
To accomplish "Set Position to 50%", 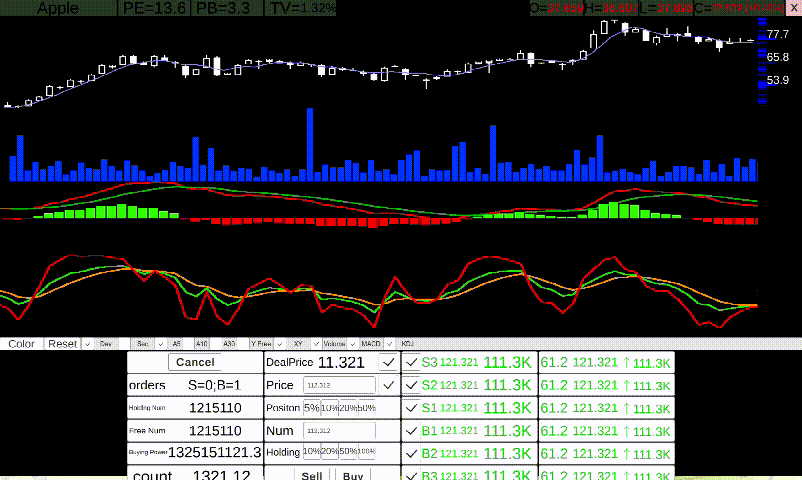I will (367, 408).
